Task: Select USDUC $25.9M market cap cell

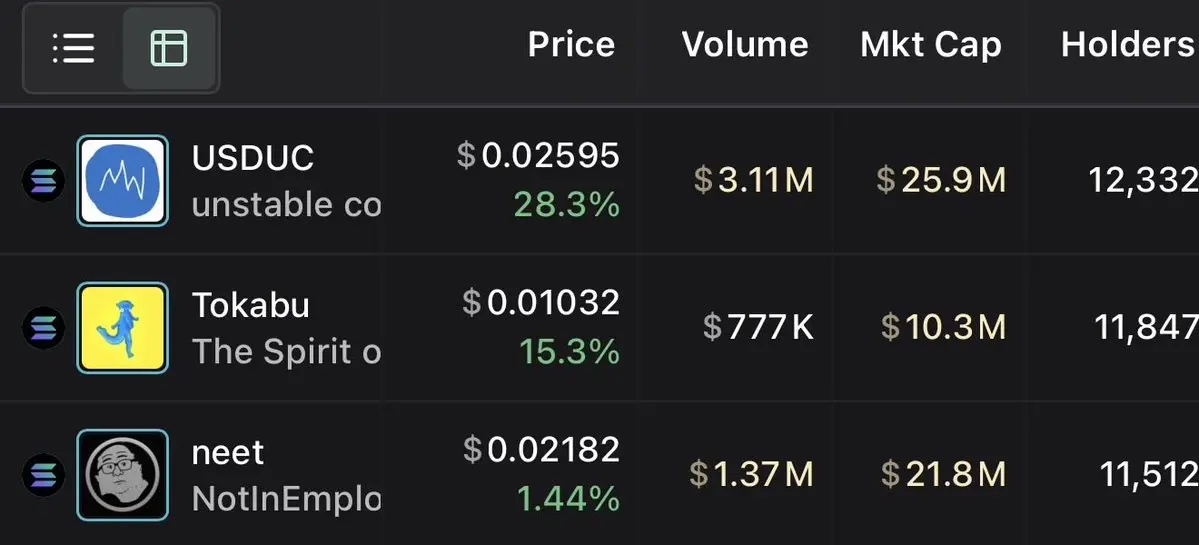Action: pos(941,181)
